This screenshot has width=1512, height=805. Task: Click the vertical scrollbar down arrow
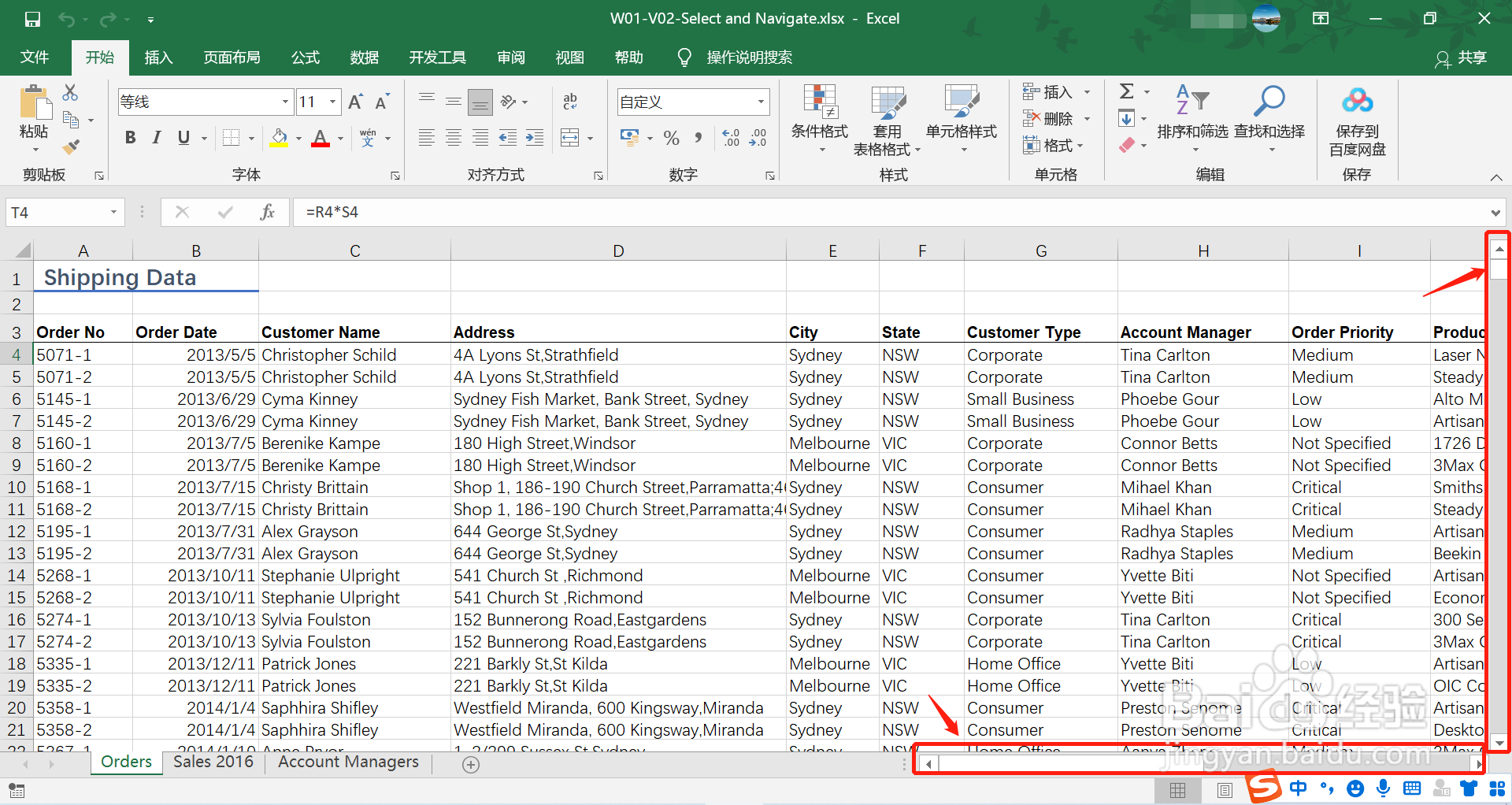coord(1499,743)
